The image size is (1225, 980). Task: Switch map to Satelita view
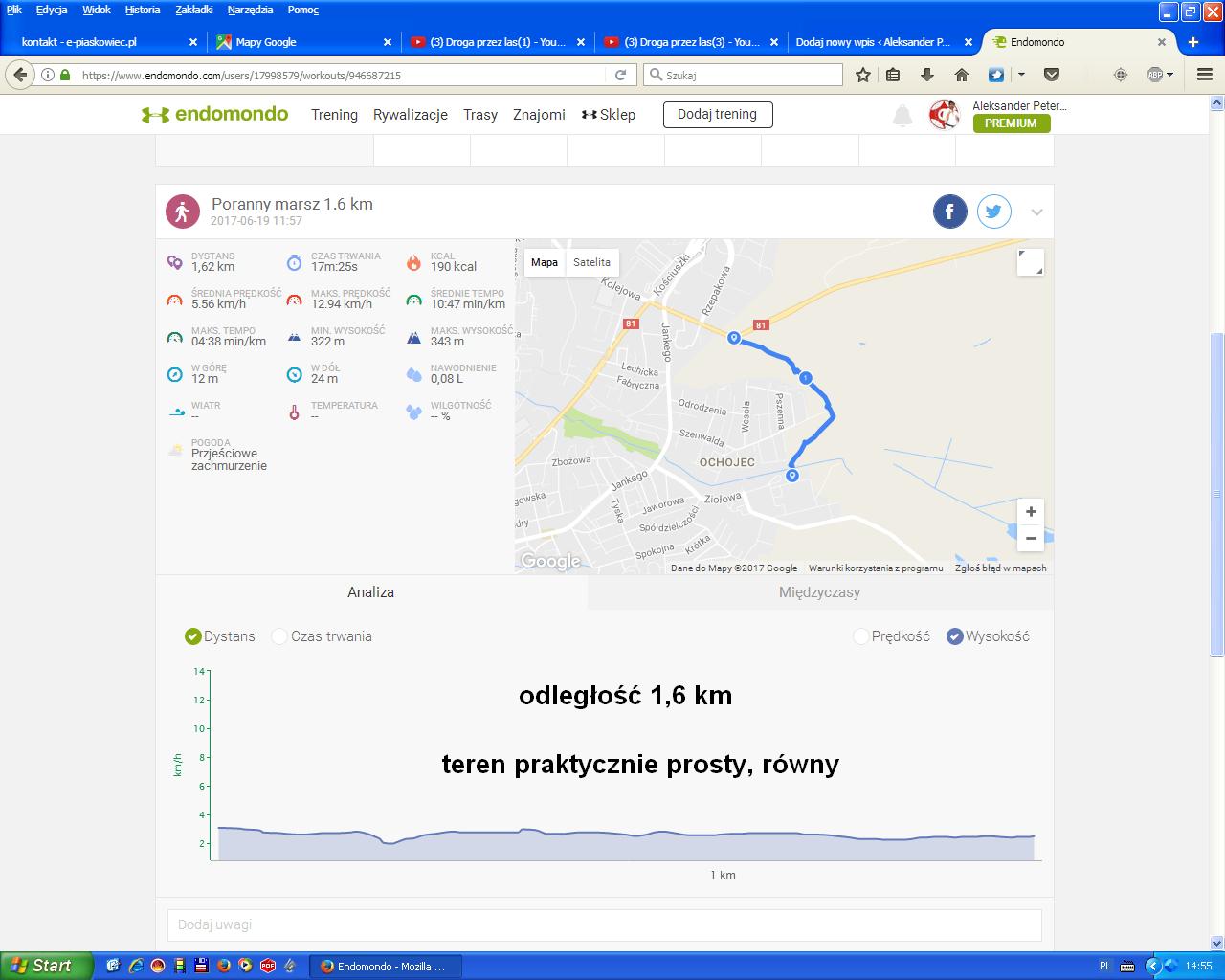tap(591, 262)
